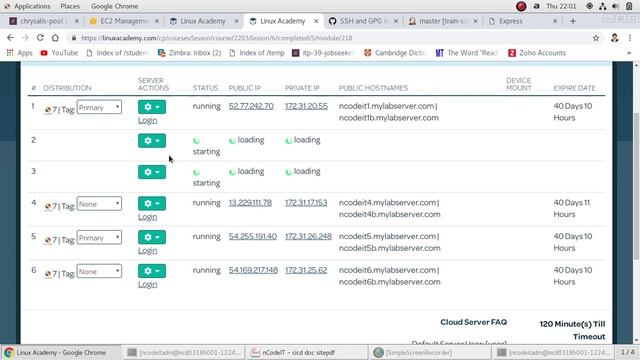Viewport: 640px width, 360px height.
Task: Open the Chrome three-dot menu
Action: coord(630,38)
